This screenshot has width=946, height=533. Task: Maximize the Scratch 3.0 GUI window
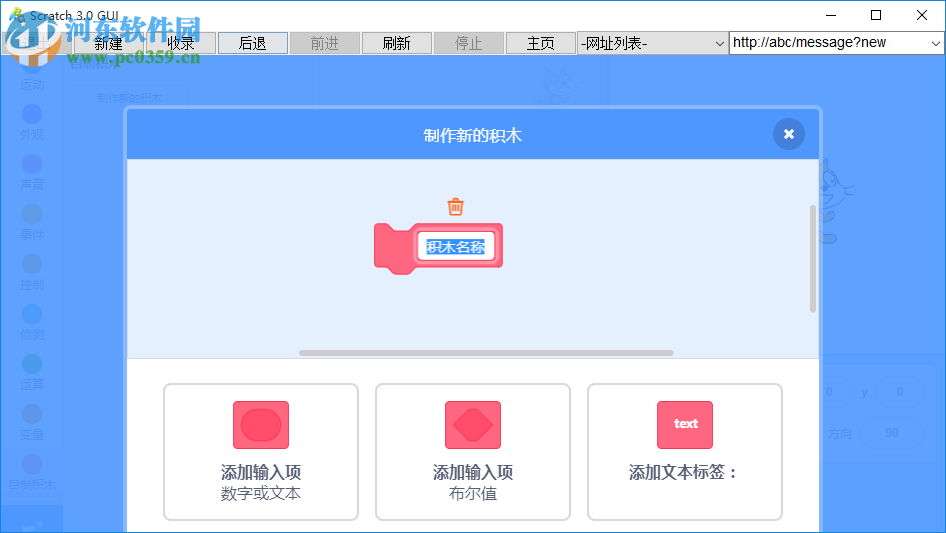[x=876, y=15]
